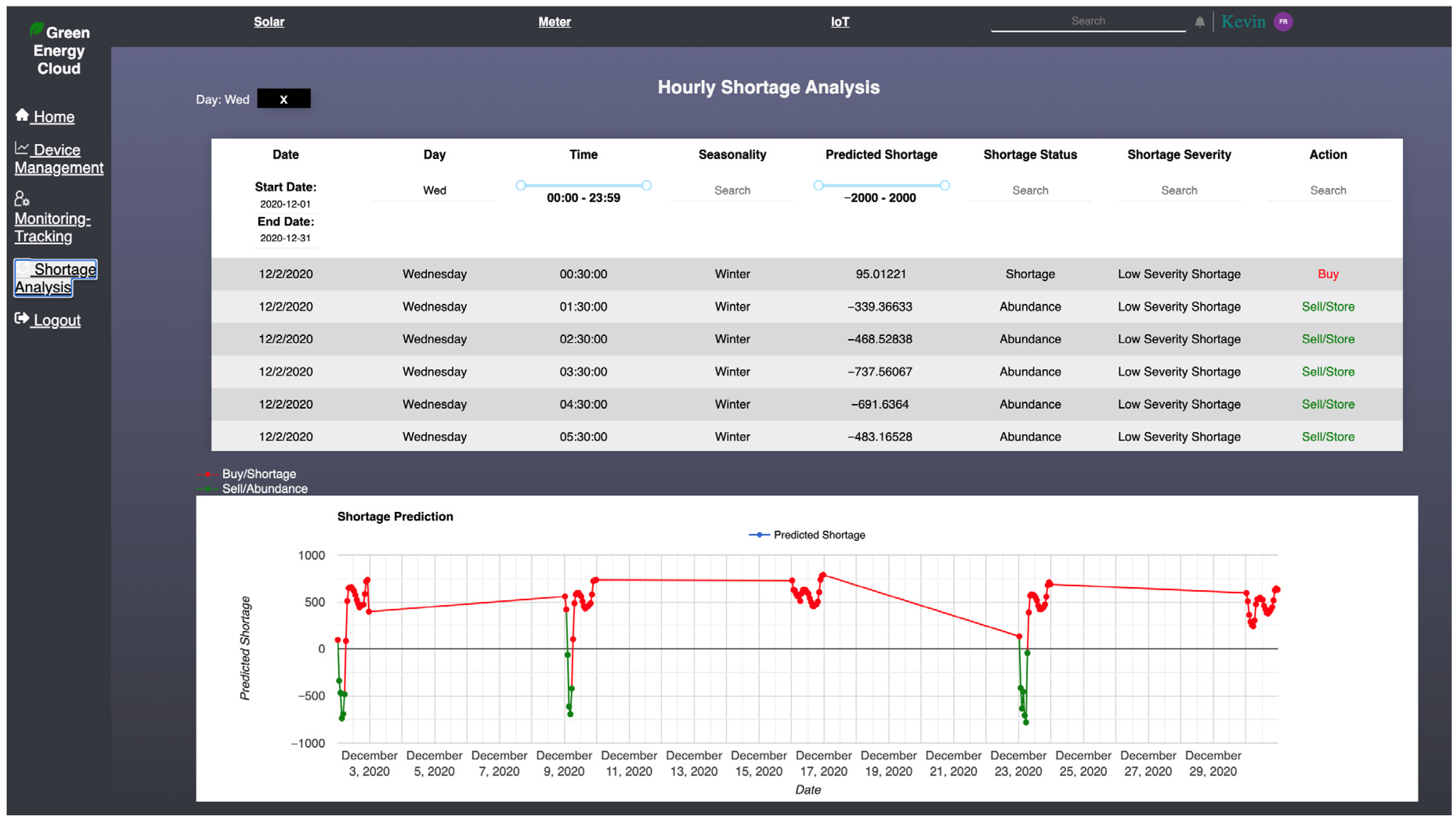Image resolution: width=1456 pixels, height=820 pixels.
Task: Click the Shortage status cell at 00:30:00
Action: click(1030, 274)
